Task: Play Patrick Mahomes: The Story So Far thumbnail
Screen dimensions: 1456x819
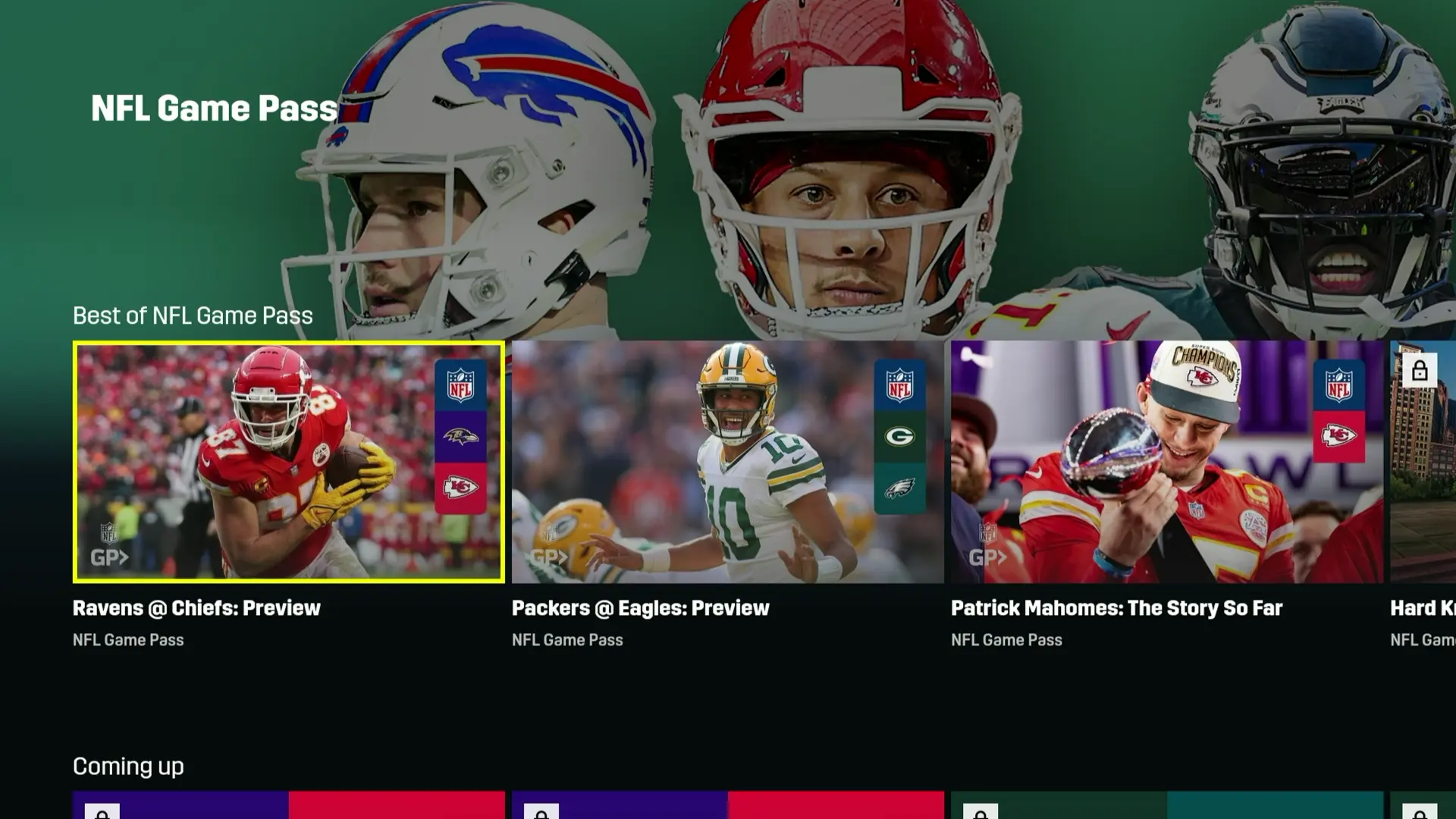Action: [x=1167, y=462]
